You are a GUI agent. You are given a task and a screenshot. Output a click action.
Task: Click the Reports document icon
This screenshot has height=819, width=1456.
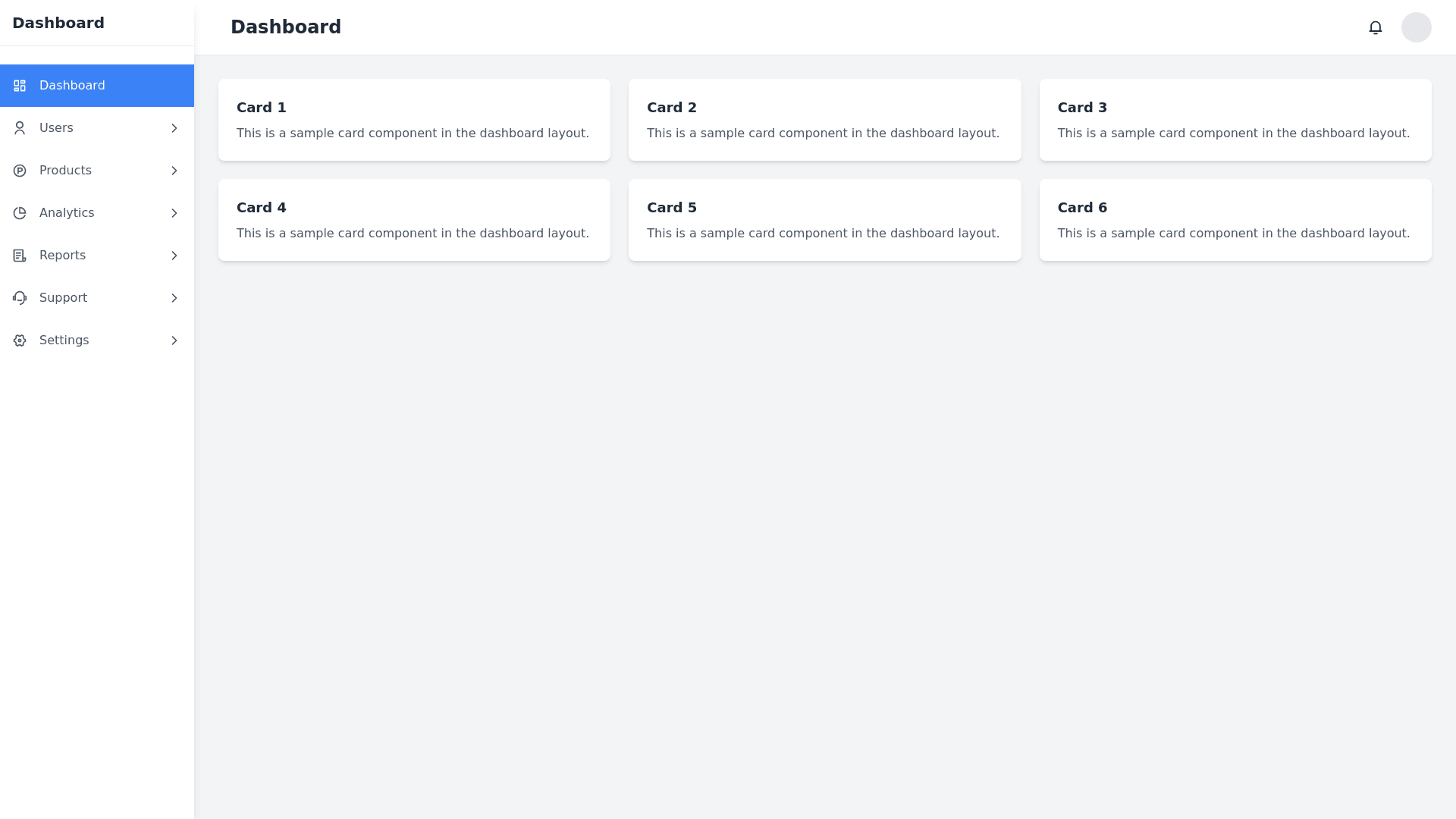(x=20, y=256)
